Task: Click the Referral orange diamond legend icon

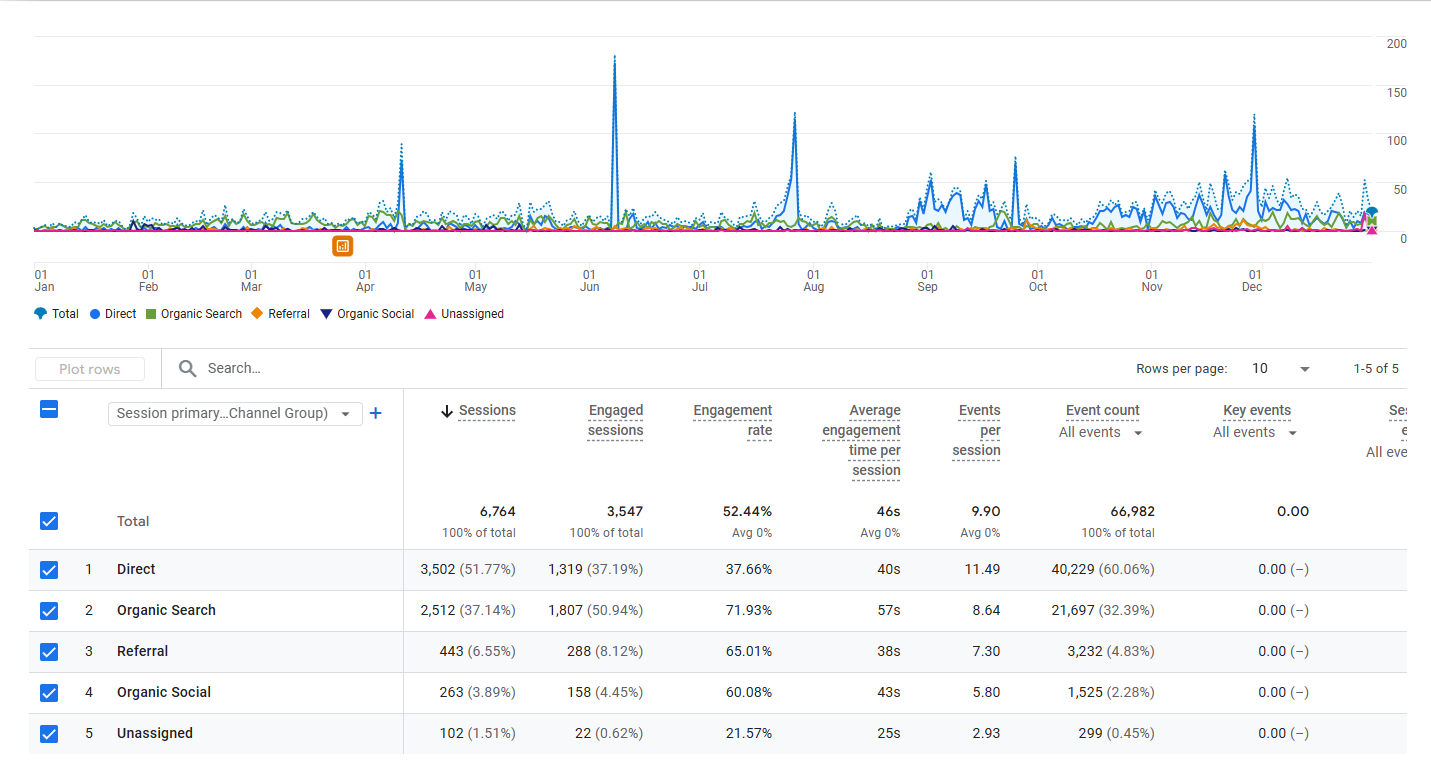Action: [257, 314]
